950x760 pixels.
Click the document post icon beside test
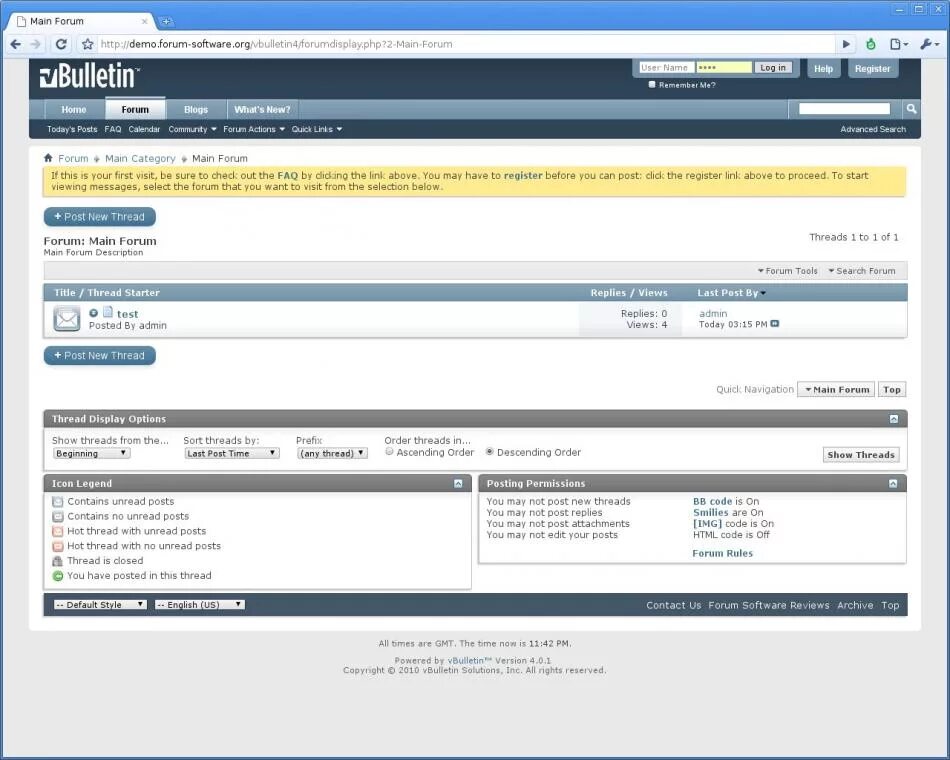108,312
